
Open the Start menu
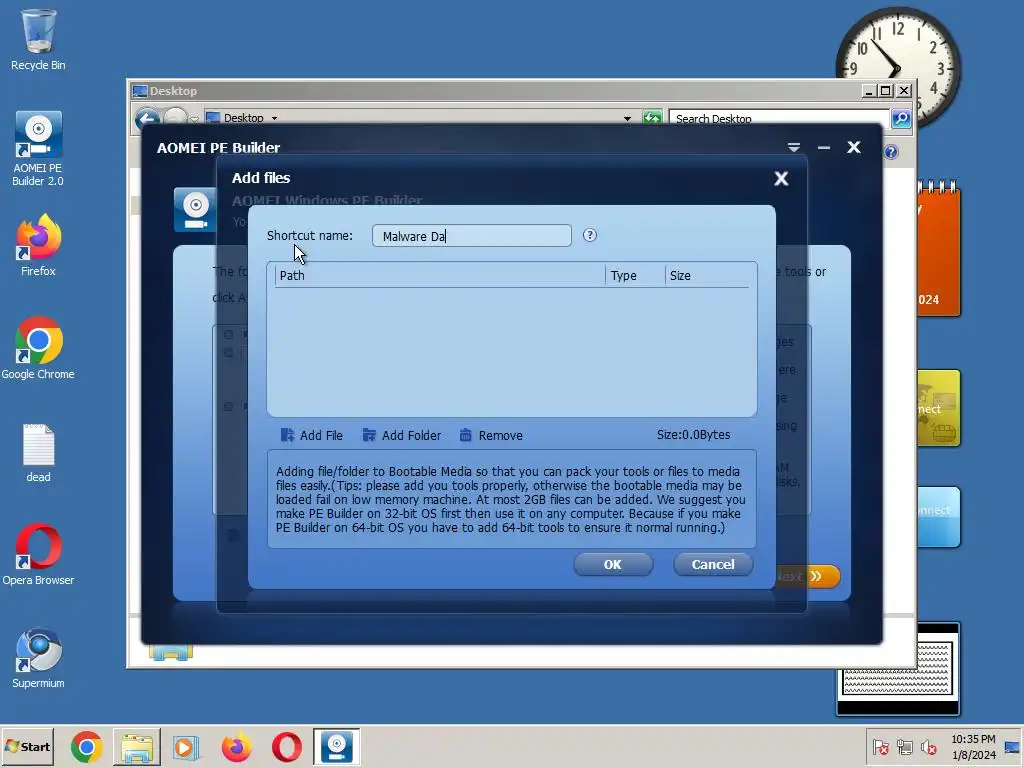(27, 746)
